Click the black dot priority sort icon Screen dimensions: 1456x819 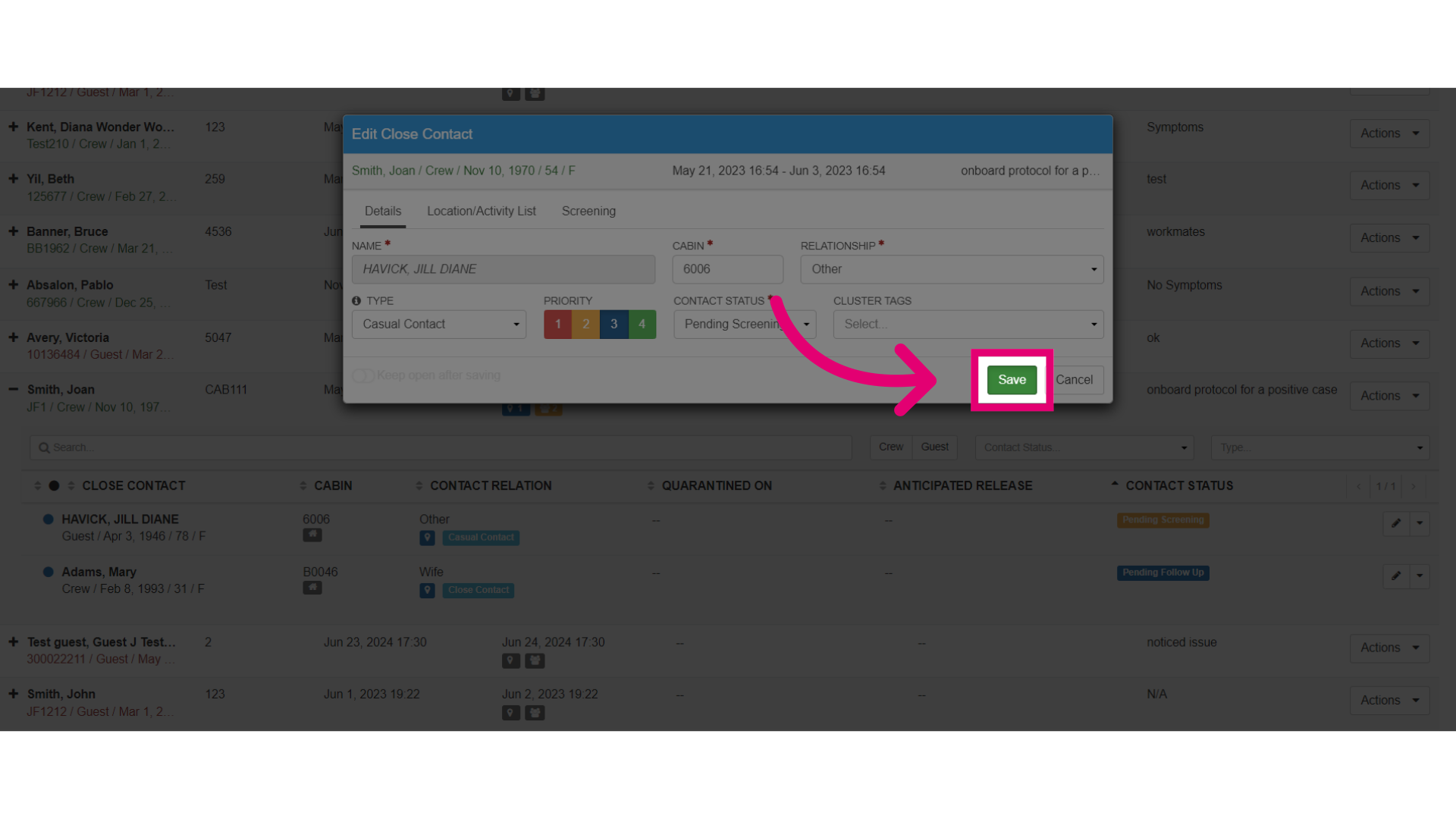(x=54, y=486)
